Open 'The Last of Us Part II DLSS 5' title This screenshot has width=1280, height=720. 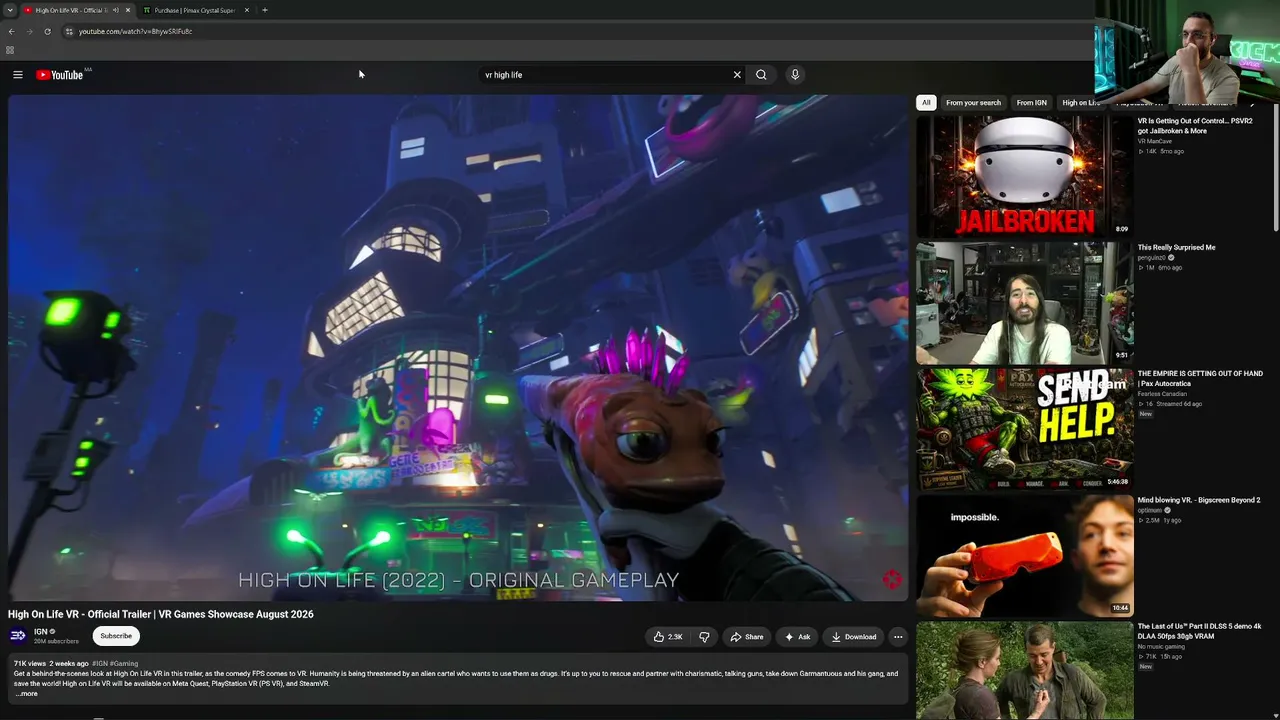tap(1199, 631)
